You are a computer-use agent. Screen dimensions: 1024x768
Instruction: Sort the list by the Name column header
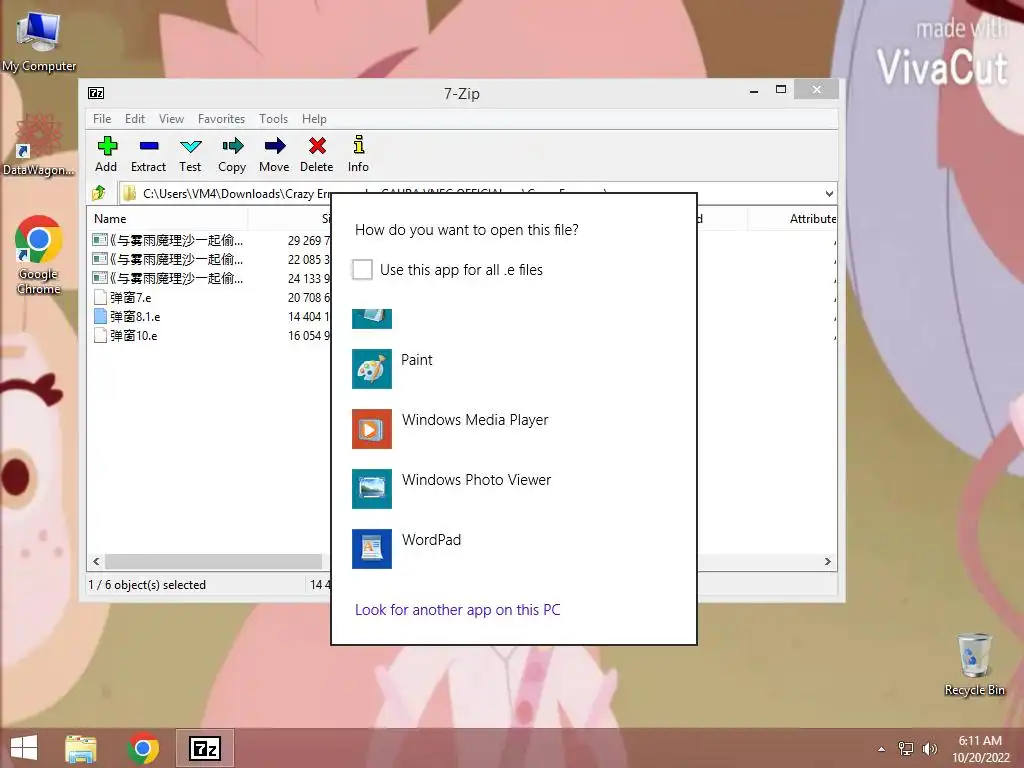(x=167, y=219)
